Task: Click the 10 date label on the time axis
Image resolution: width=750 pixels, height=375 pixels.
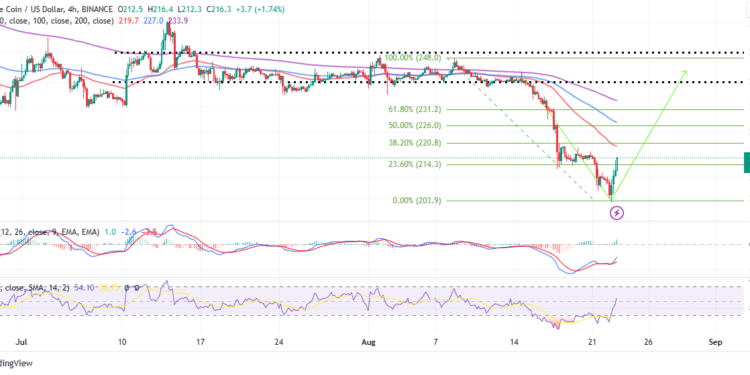Action: [x=122, y=342]
